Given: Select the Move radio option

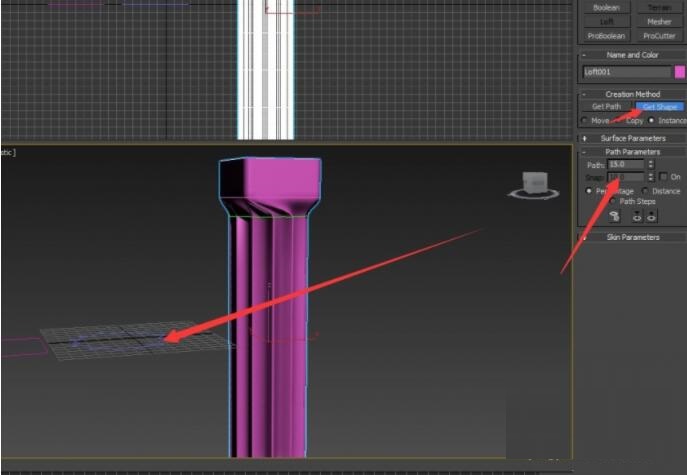Looking at the screenshot, I should (585, 120).
